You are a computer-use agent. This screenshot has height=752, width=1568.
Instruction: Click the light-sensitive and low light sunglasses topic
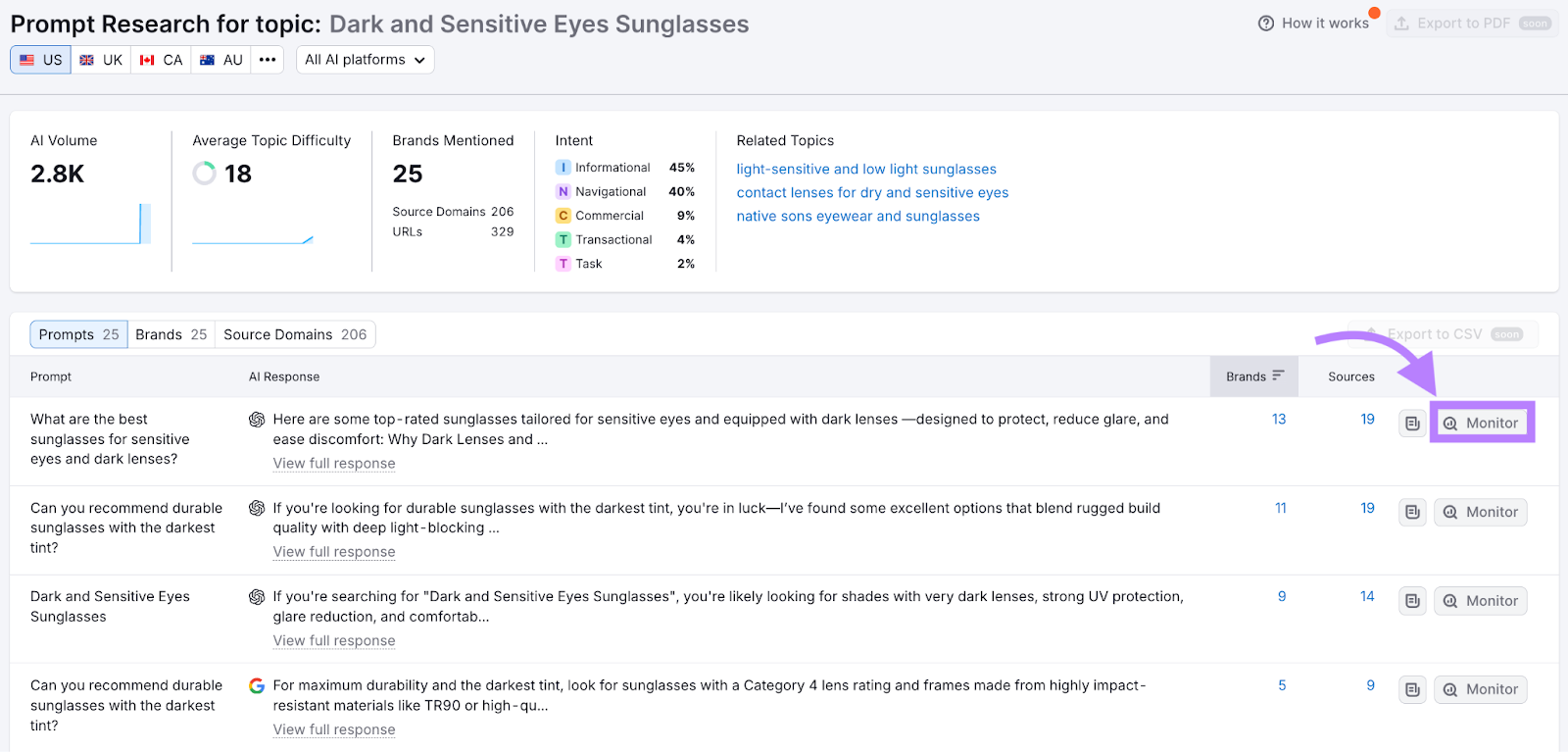[866, 169]
